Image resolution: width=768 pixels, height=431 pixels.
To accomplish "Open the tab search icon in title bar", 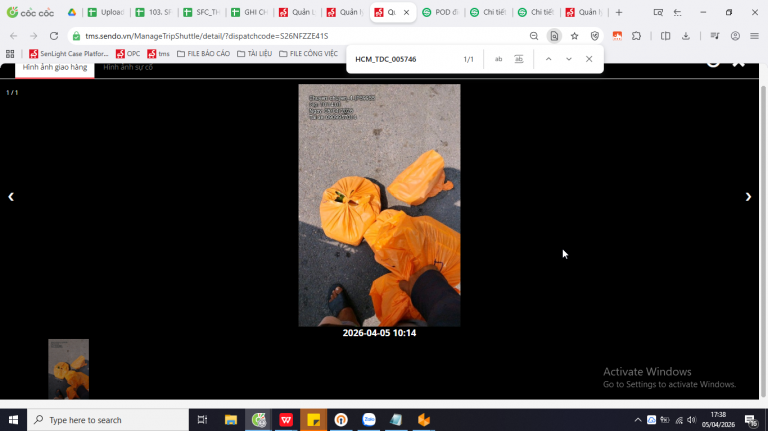I will coord(658,12).
